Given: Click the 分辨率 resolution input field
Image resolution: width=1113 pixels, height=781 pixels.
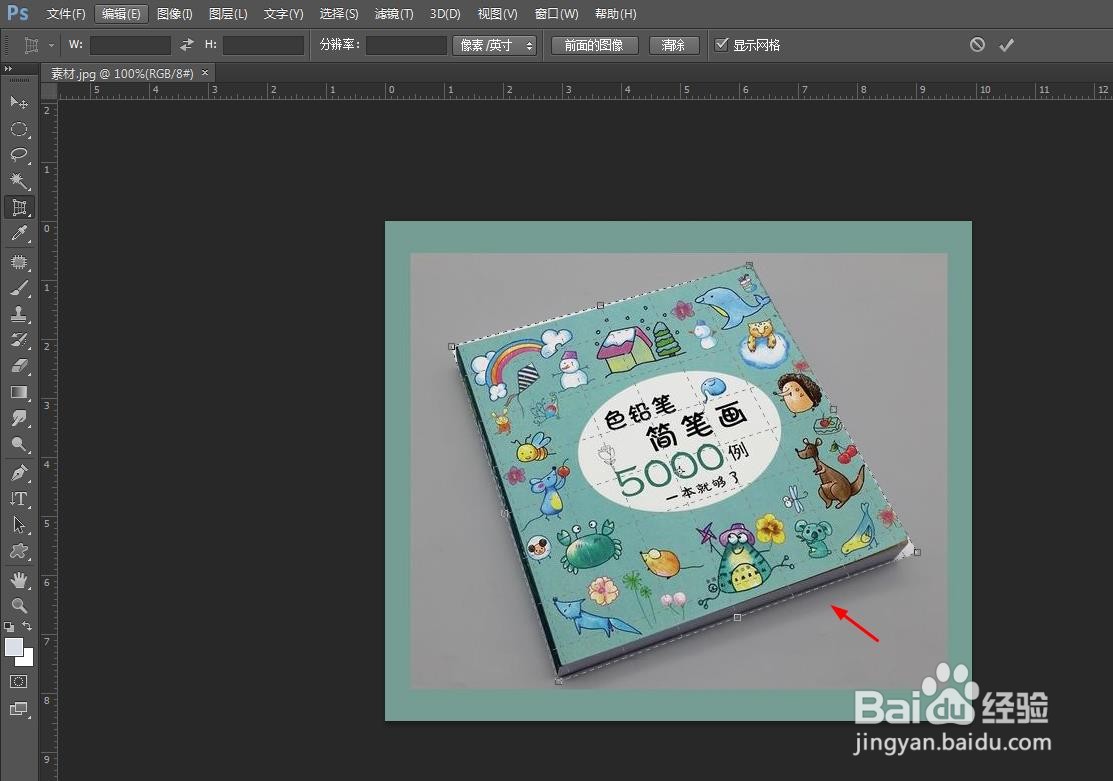Looking at the screenshot, I should pyautogui.click(x=406, y=45).
